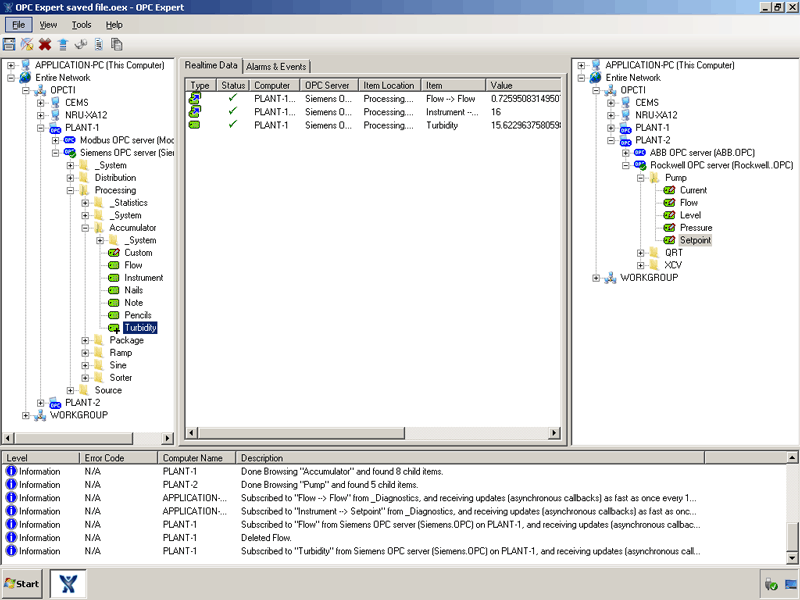The width and height of the screenshot is (800, 600).
Task: Click the Start button on taskbar
Action: [22, 584]
